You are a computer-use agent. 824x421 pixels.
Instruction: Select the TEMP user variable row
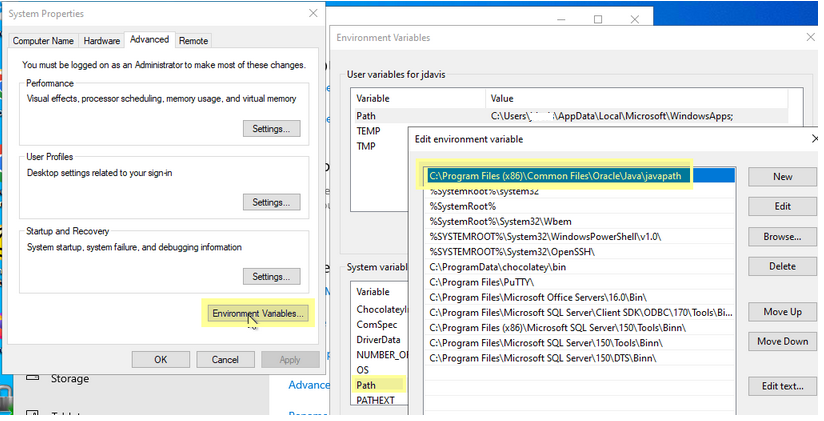tap(368, 131)
